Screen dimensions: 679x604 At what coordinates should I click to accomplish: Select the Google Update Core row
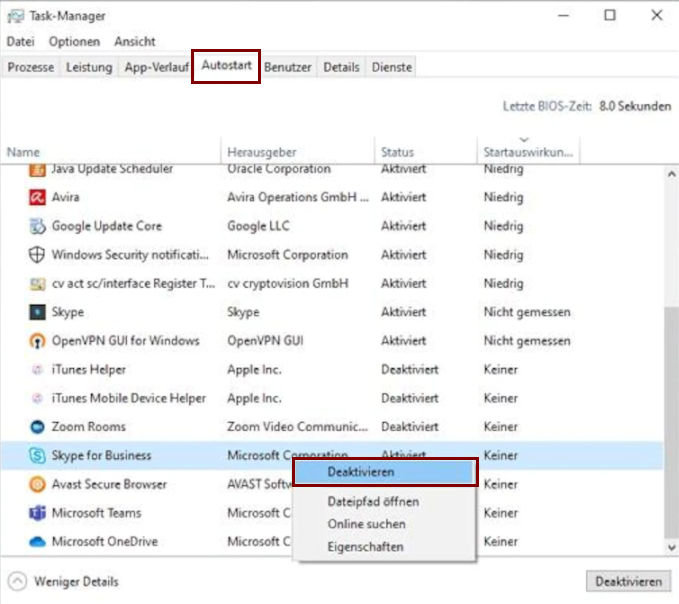pos(332,226)
